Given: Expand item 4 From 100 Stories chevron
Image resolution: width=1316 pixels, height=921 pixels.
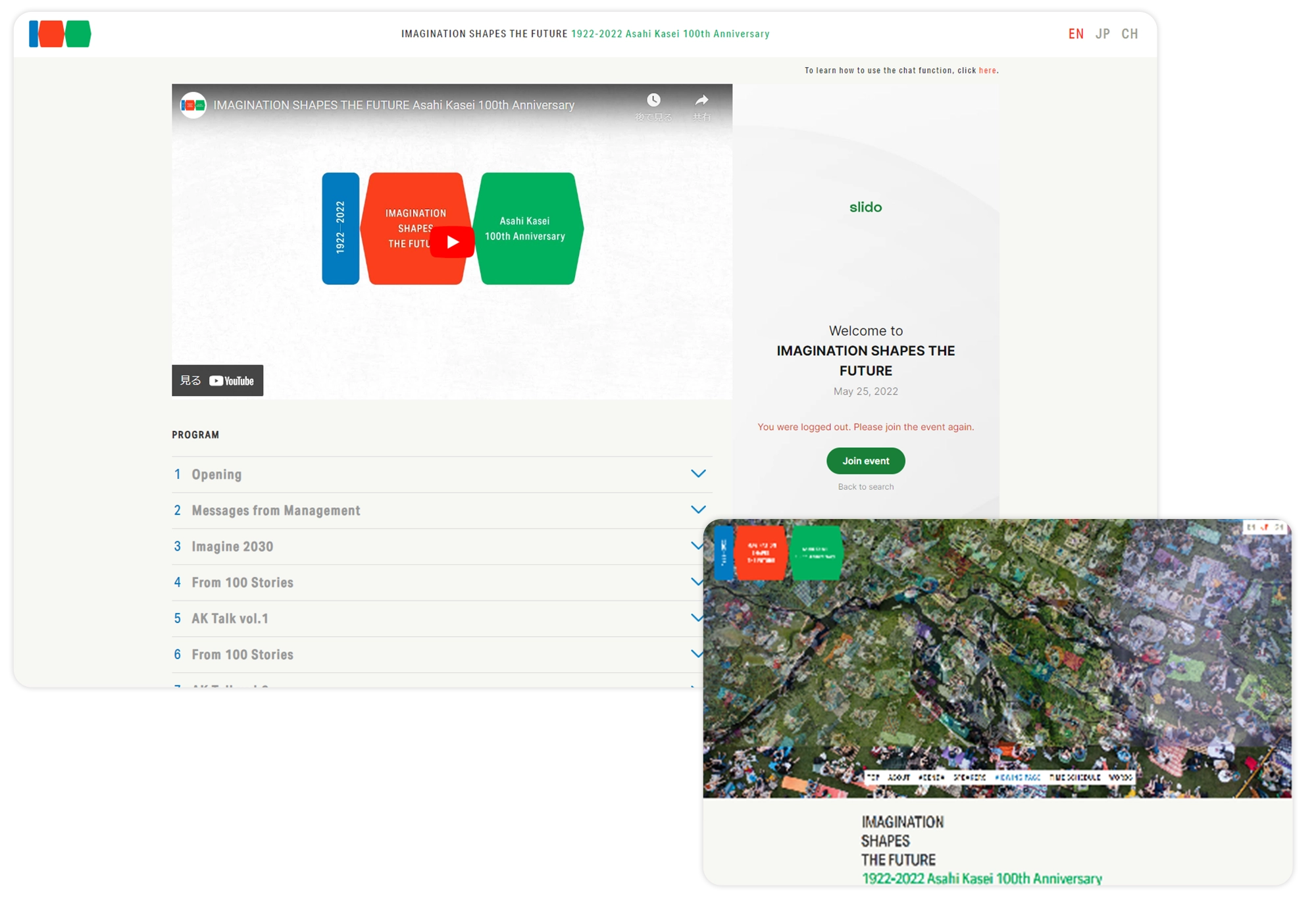Looking at the screenshot, I should click(x=697, y=582).
